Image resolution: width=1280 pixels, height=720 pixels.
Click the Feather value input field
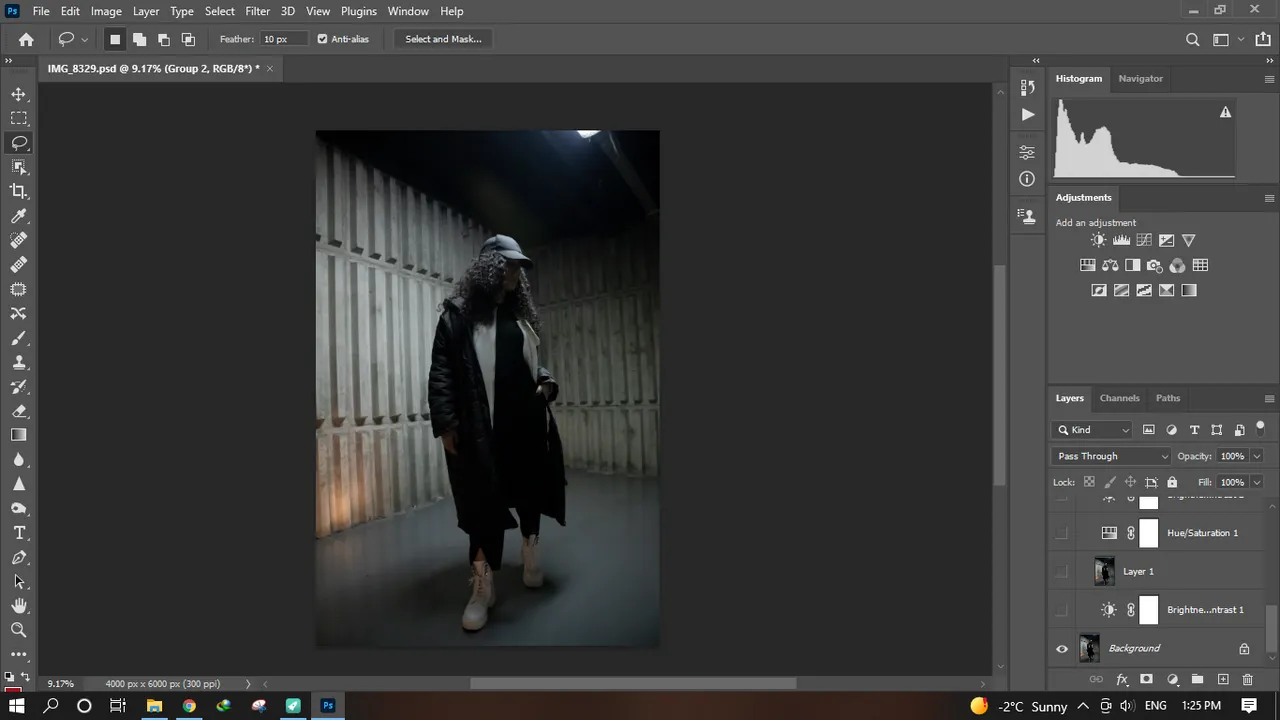[284, 39]
